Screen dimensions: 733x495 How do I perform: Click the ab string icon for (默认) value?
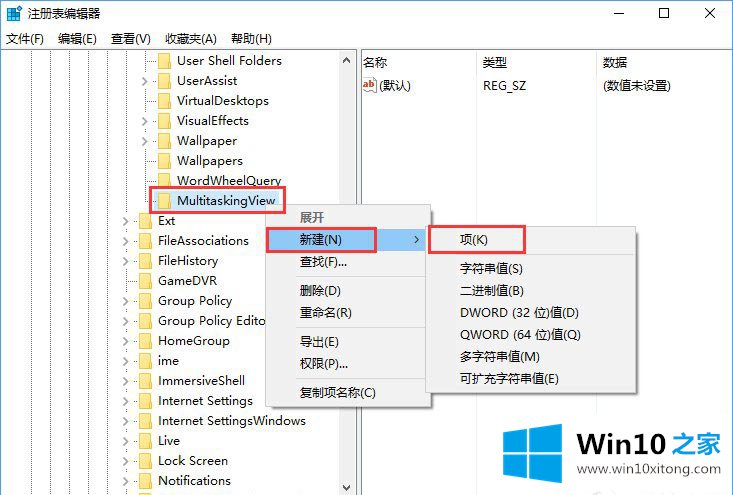coord(369,85)
